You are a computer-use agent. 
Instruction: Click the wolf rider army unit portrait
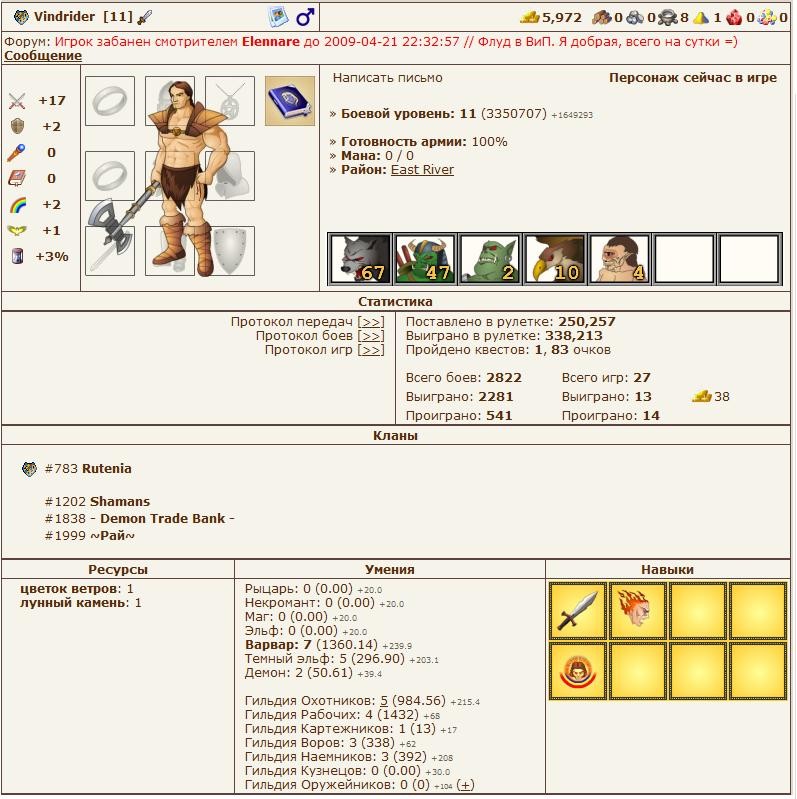pyautogui.click(x=359, y=259)
